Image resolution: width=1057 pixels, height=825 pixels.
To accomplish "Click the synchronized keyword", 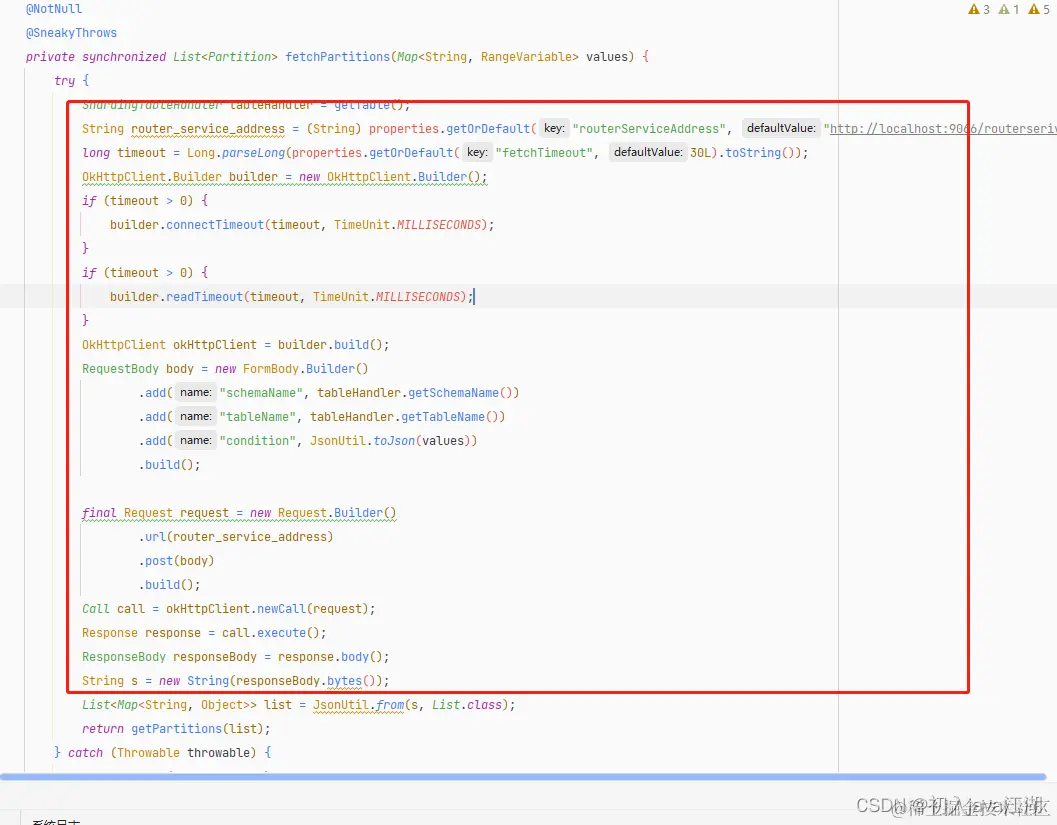I will click(x=124, y=57).
